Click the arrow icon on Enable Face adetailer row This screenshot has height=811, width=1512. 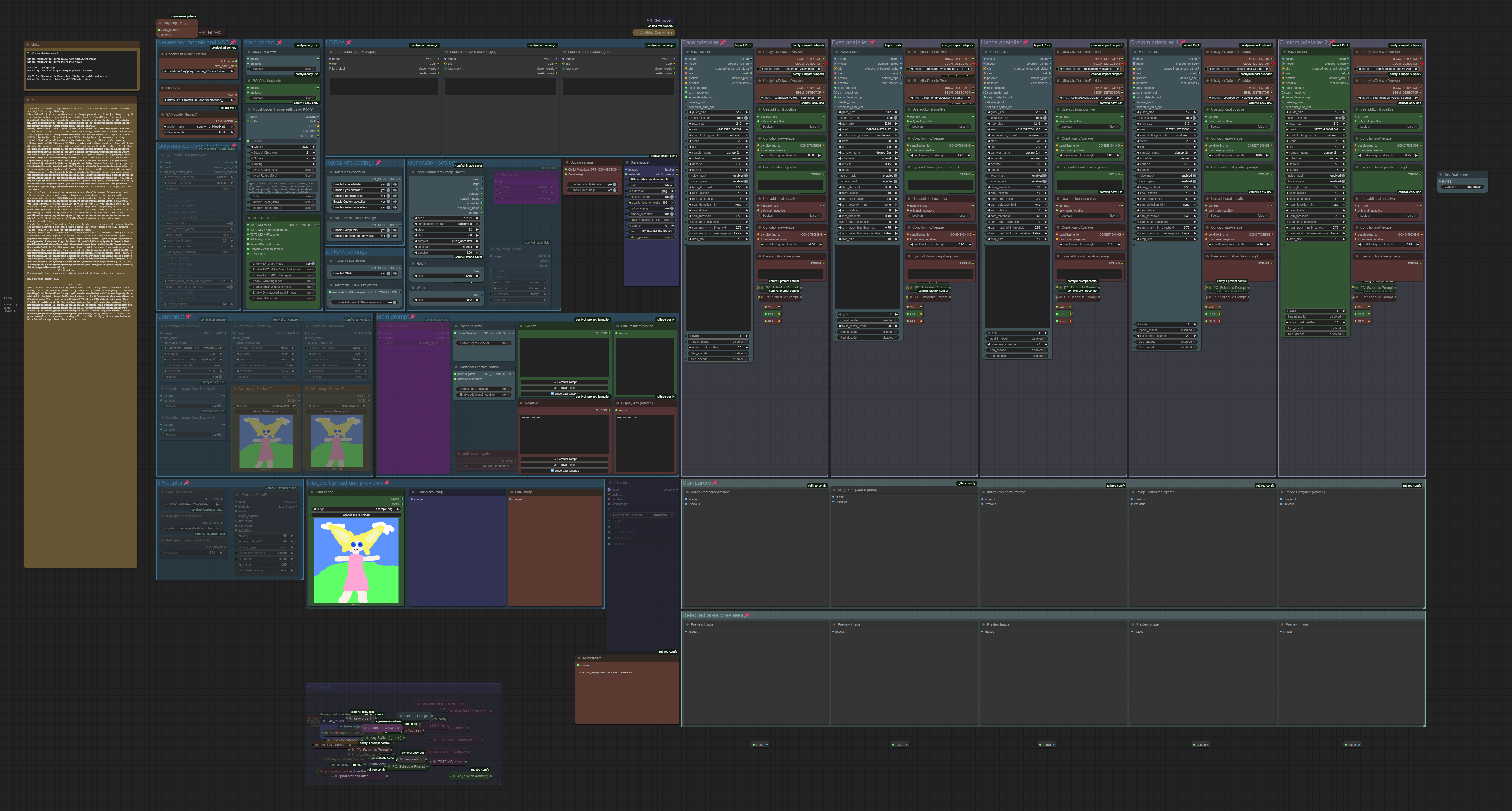[395, 184]
